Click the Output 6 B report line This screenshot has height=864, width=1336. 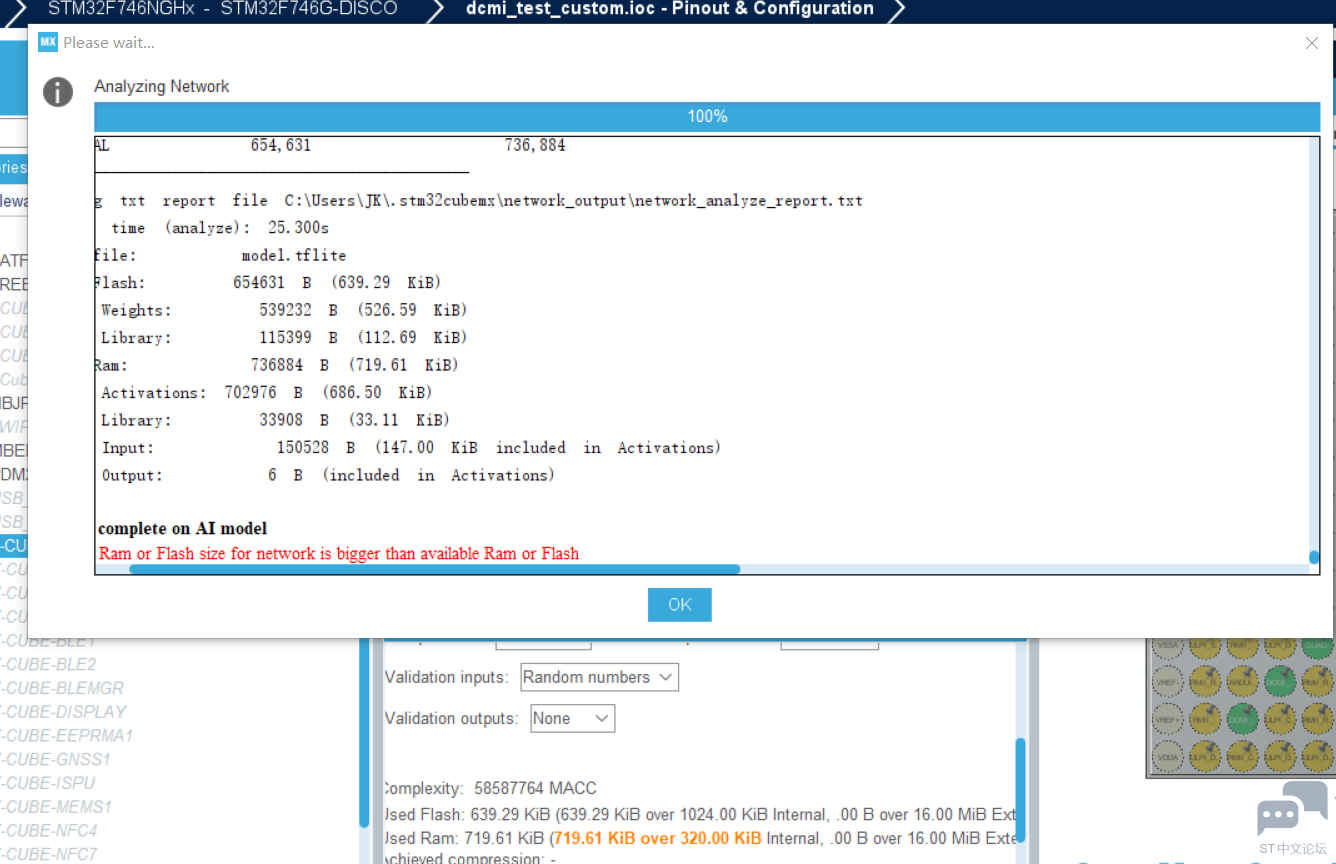pos(328,475)
